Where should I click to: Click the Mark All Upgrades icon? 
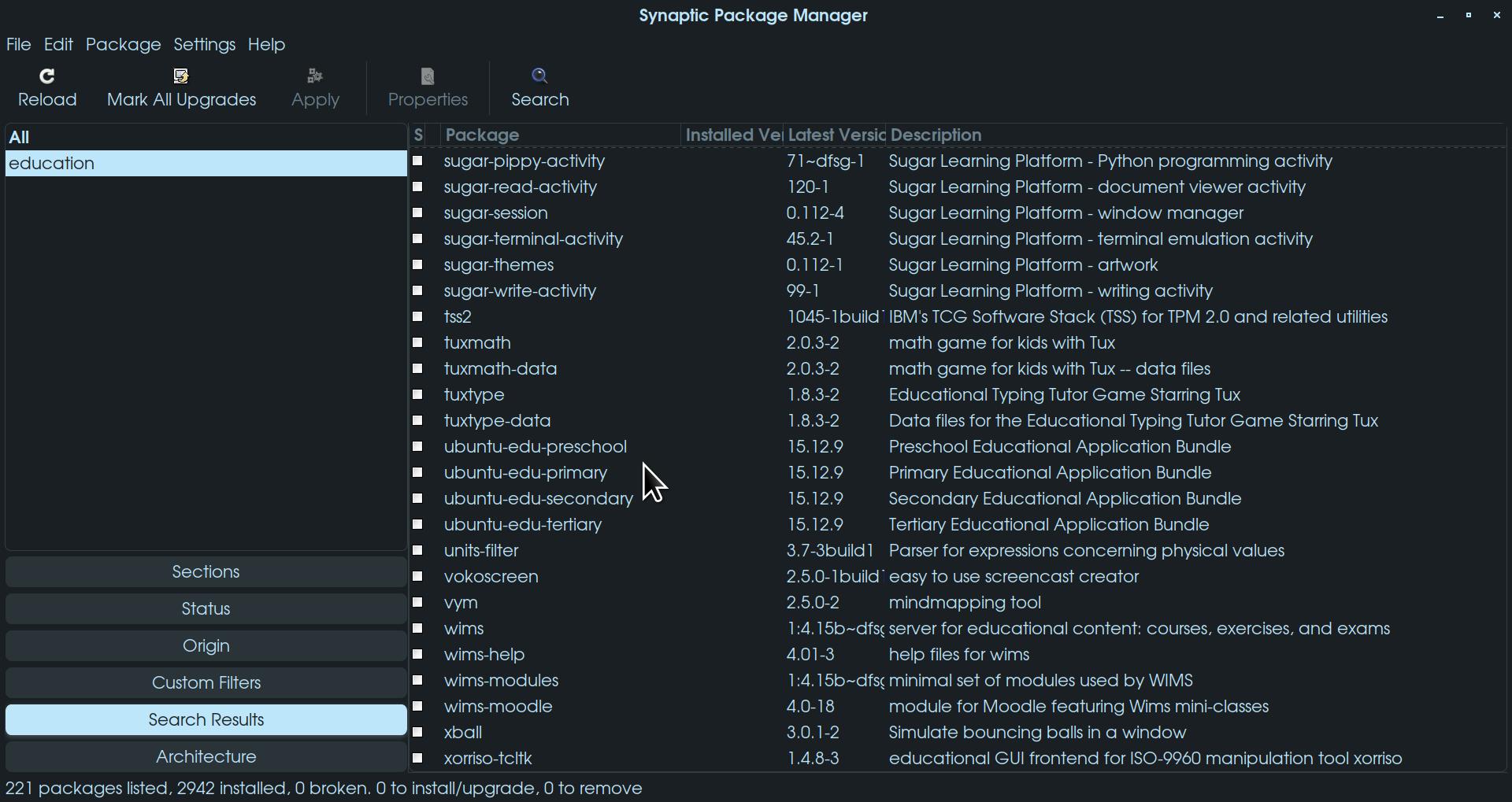[x=181, y=76]
